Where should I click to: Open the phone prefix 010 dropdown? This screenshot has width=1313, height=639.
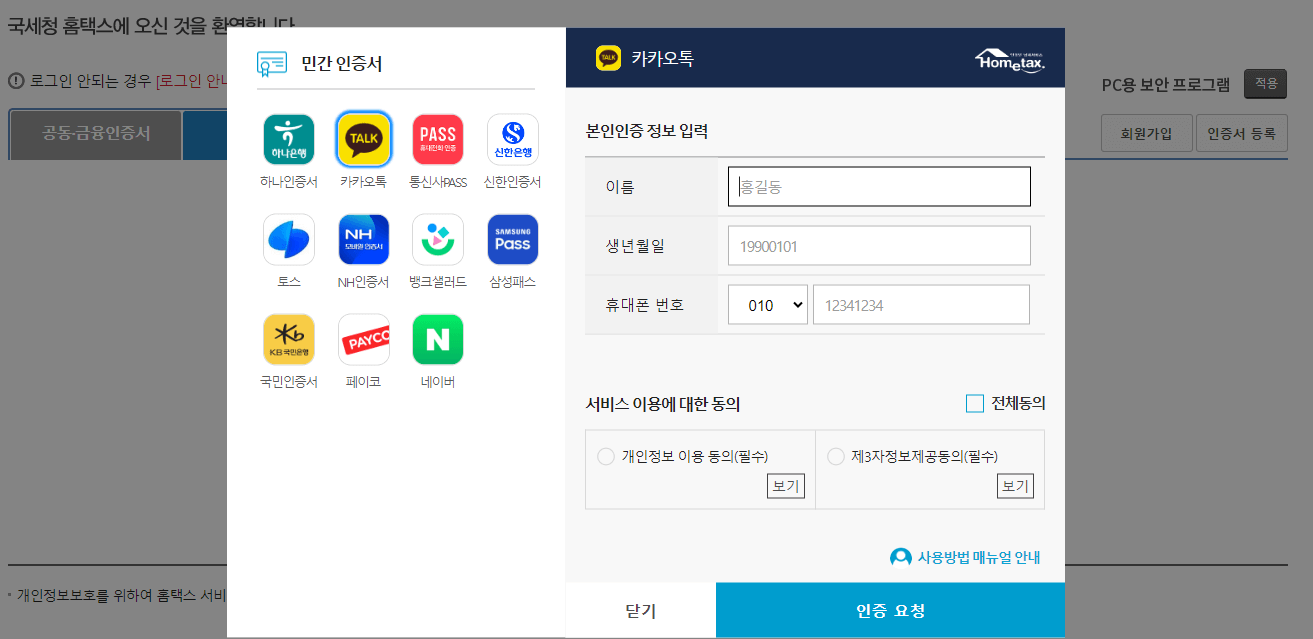tap(767, 304)
